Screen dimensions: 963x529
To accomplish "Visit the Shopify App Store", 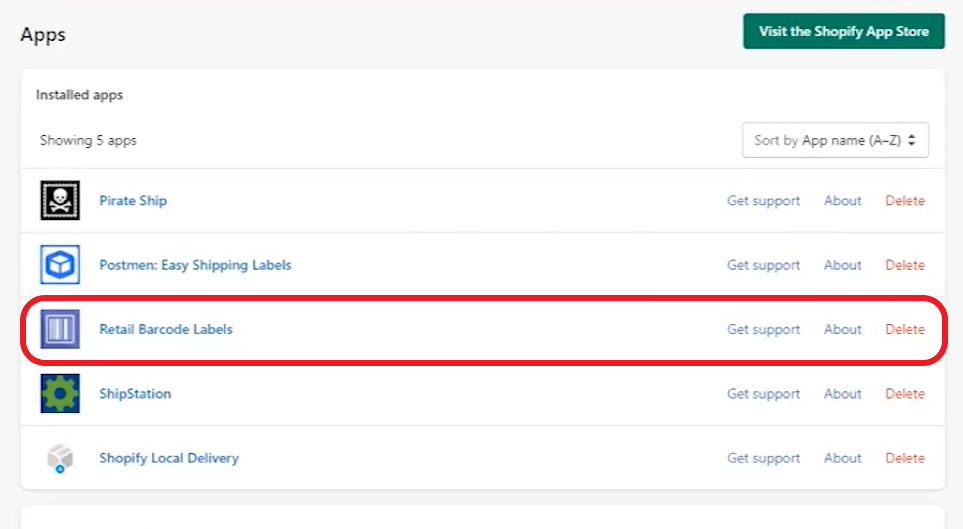I will [x=843, y=31].
